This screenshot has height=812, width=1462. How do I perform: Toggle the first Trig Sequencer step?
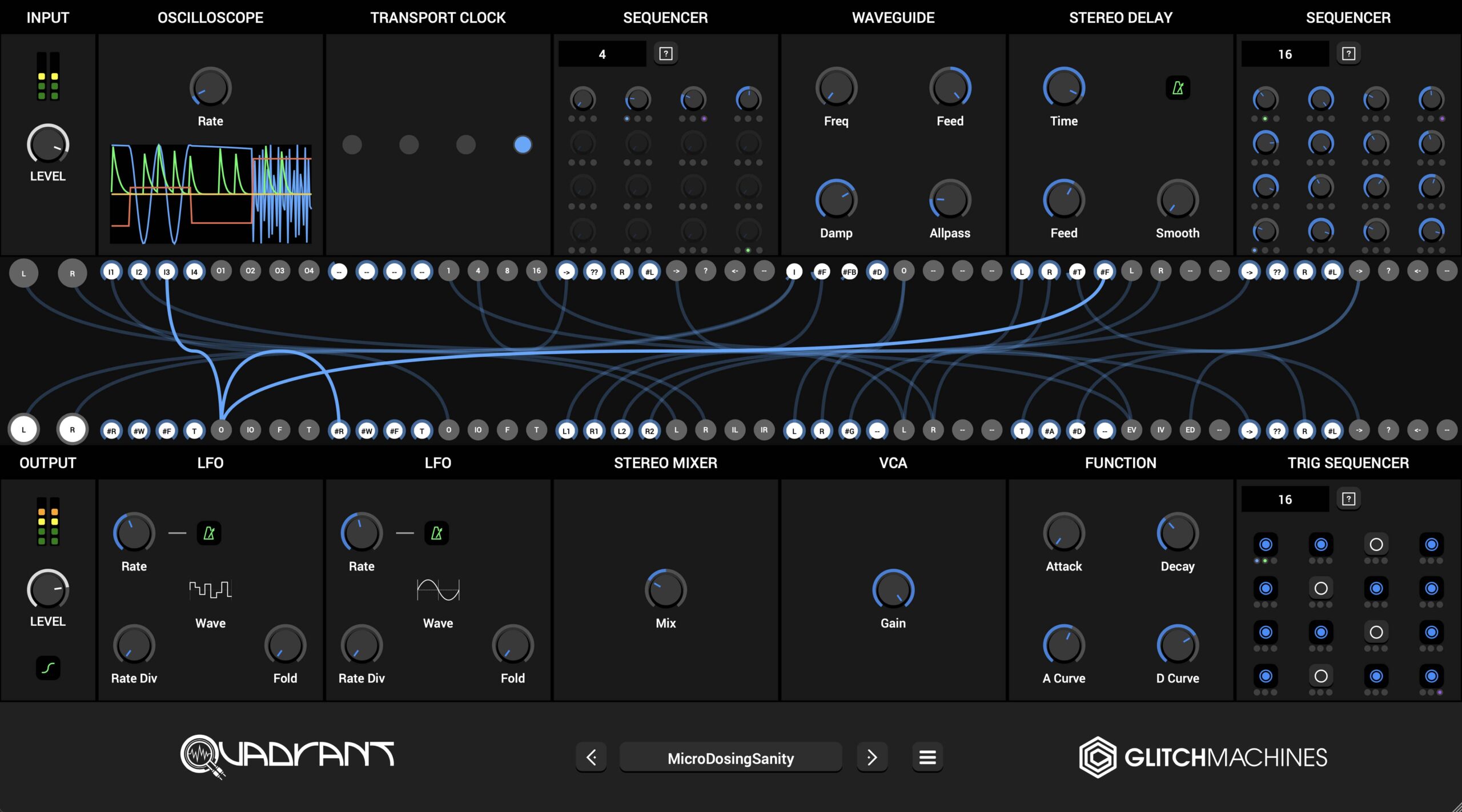tap(1266, 545)
